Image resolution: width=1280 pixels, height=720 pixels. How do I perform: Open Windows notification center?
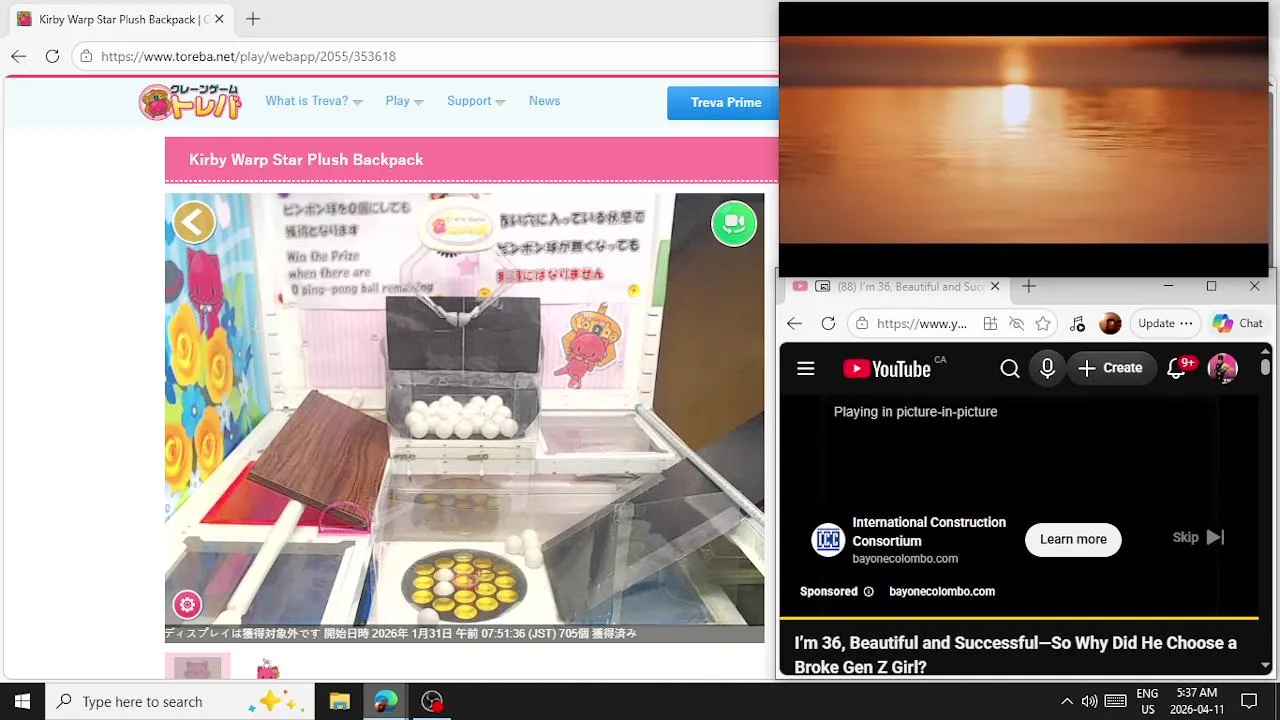coord(1248,701)
